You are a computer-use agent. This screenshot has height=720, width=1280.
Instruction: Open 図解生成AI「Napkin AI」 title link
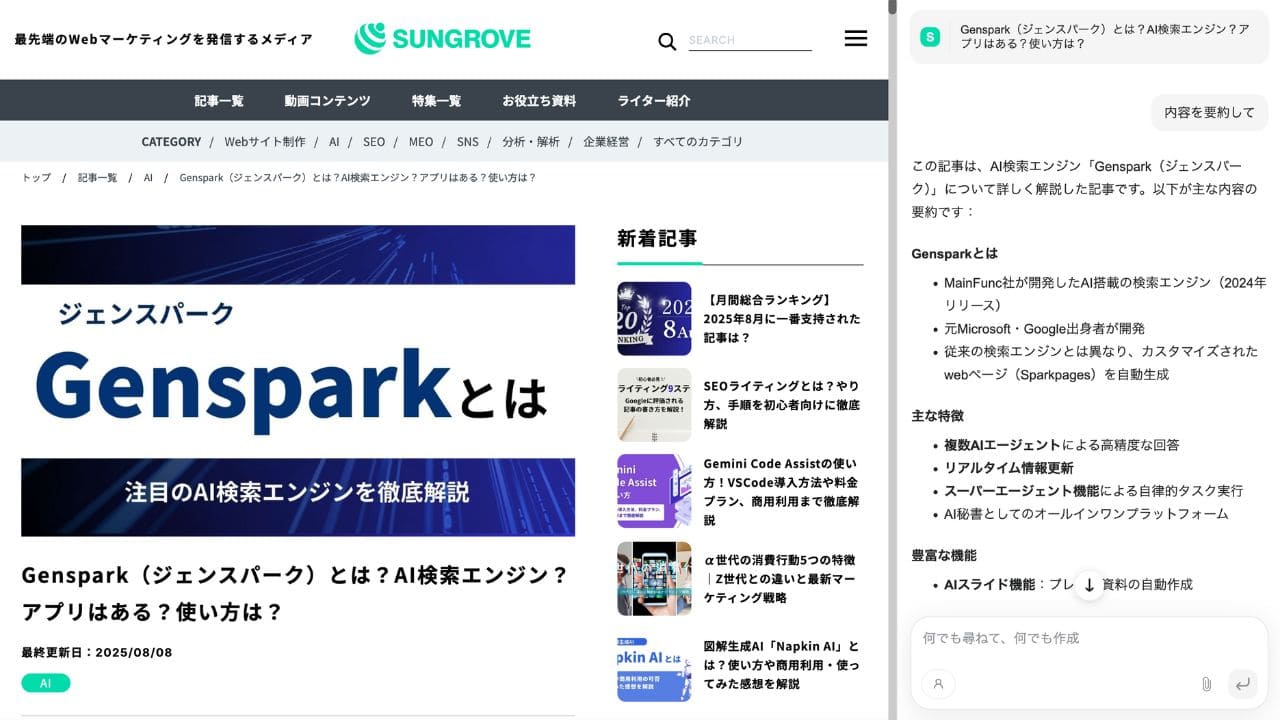pyautogui.click(x=782, y=665)
